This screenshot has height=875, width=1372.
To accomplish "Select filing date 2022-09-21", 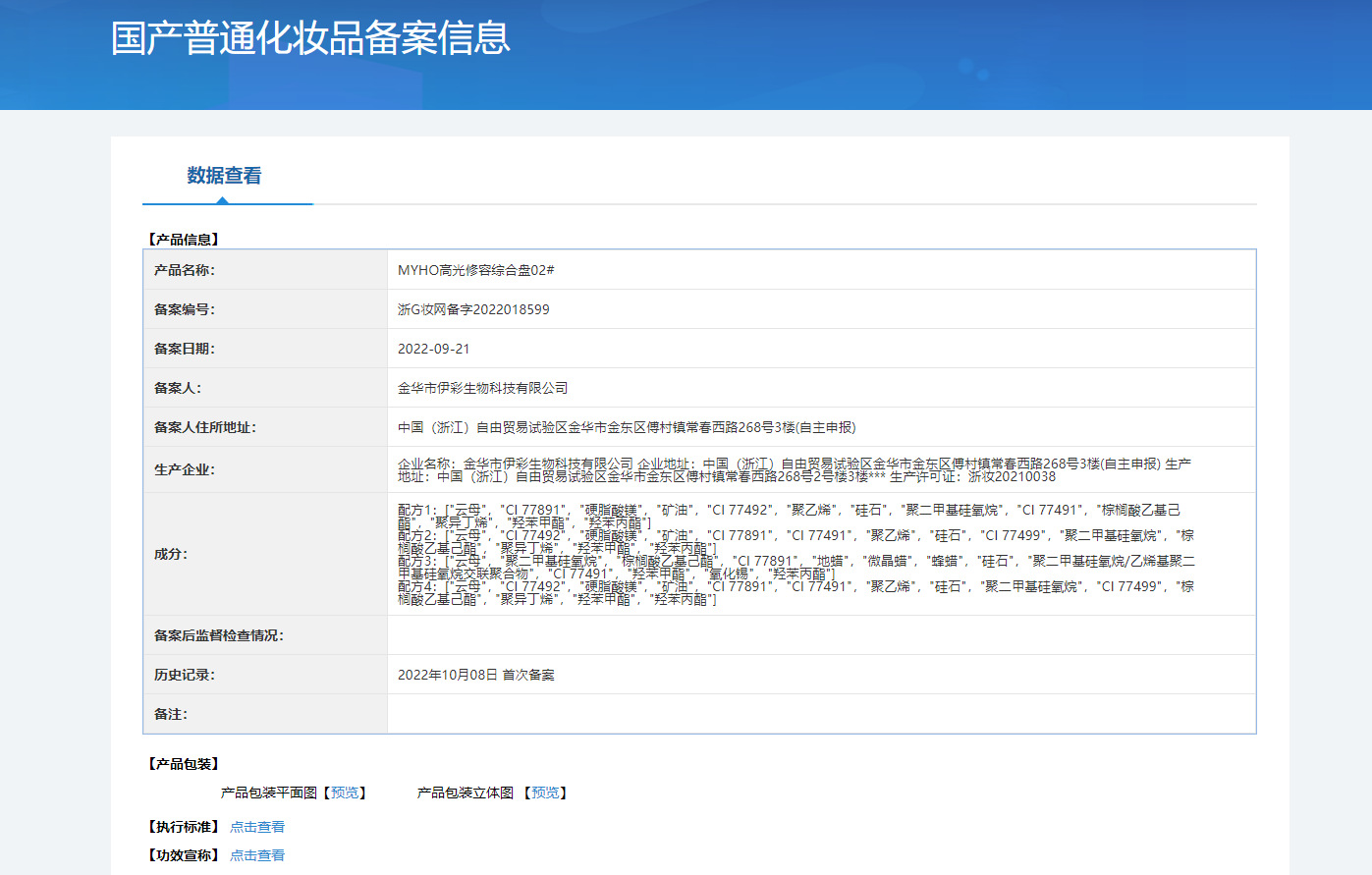I will pyautogui.click(x=434, y=349).
